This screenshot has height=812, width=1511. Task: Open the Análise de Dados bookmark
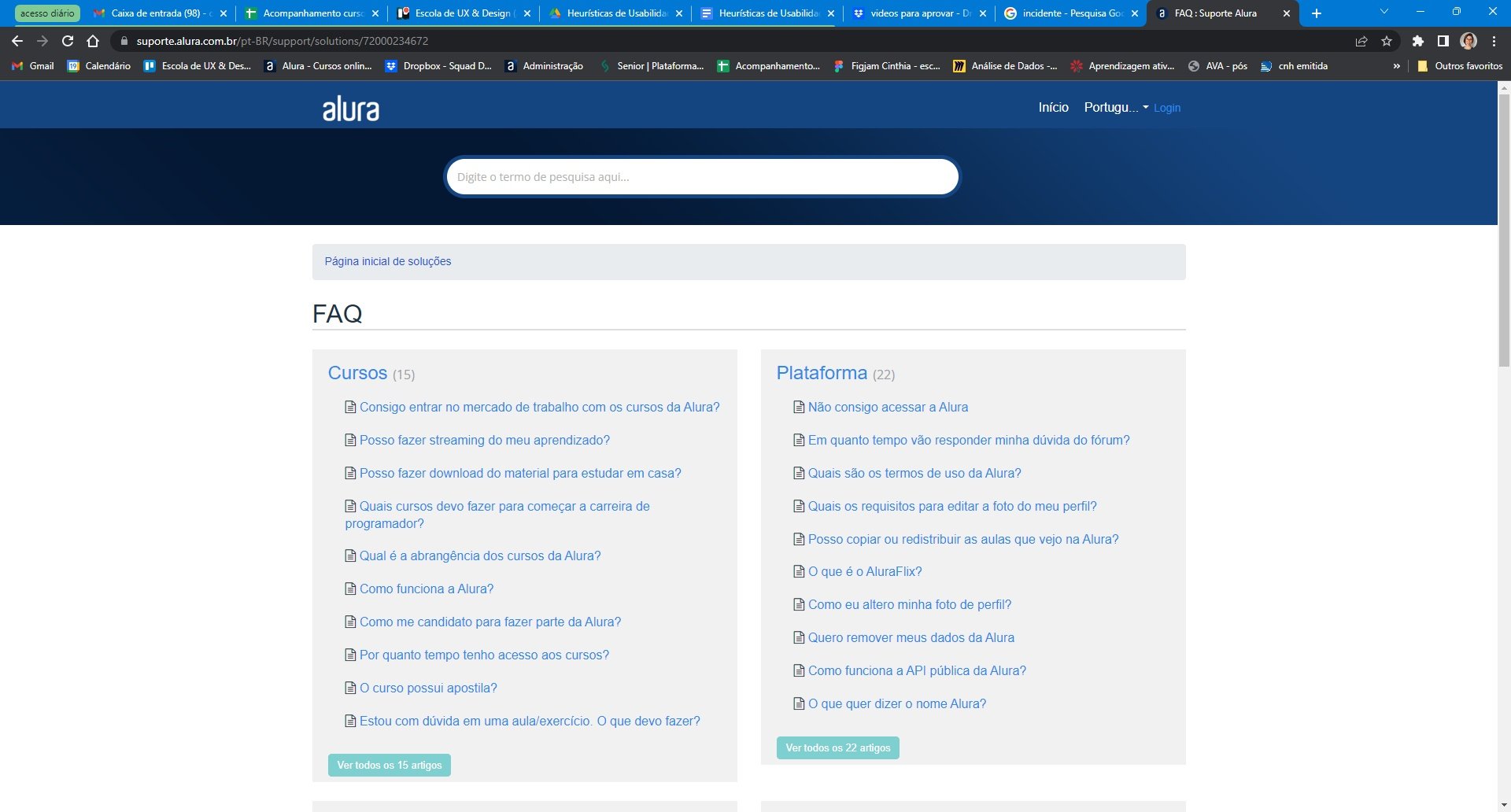(1005, 66)
